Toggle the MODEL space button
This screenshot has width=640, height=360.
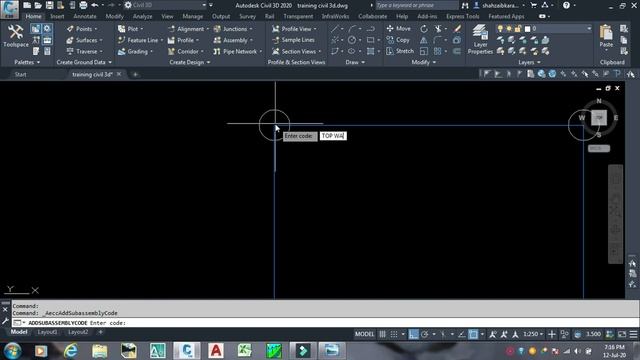(364, 334)
